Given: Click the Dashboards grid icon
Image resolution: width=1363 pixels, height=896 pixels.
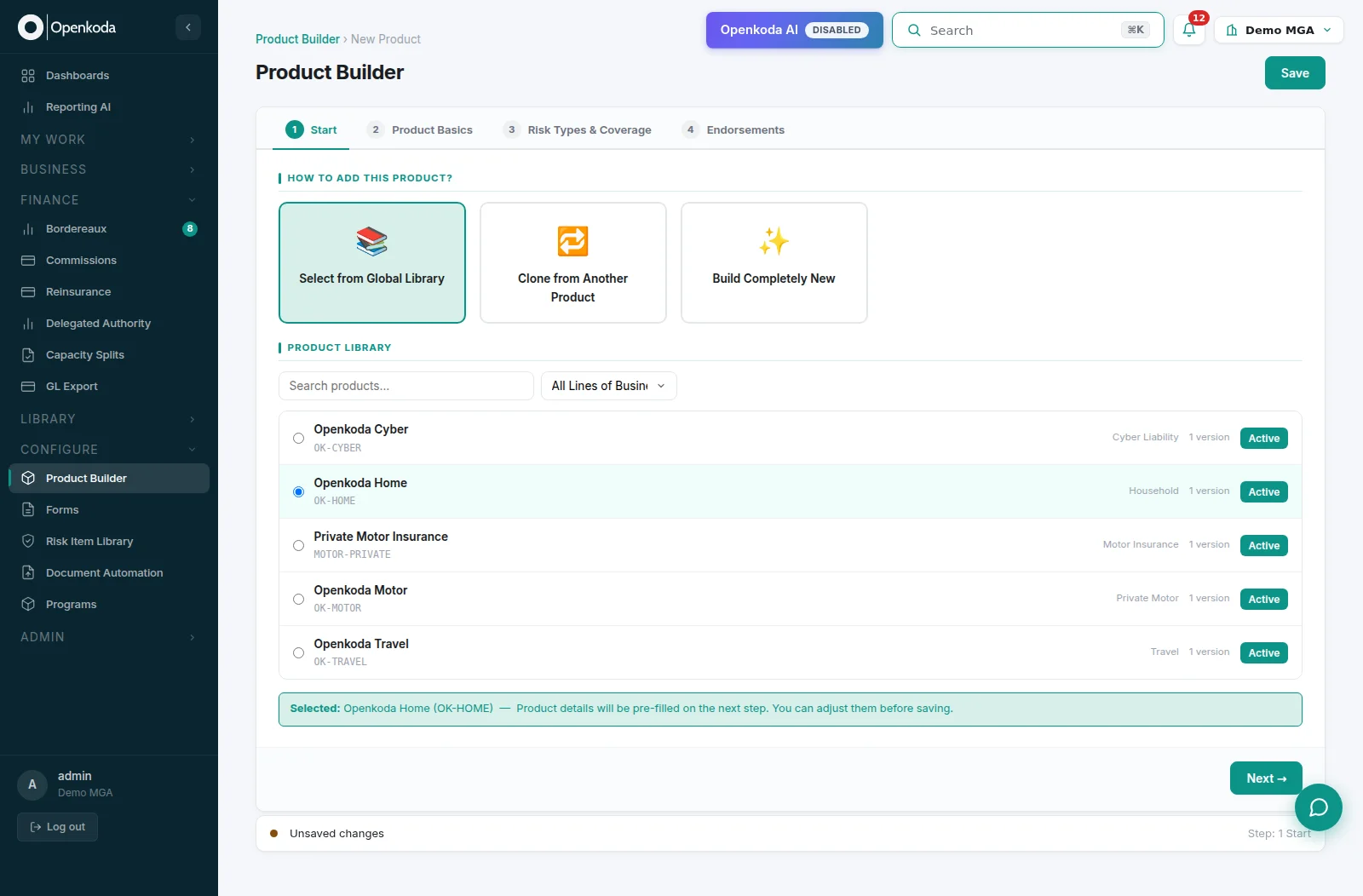Looking at the screenshot, I should pos(28,76).
